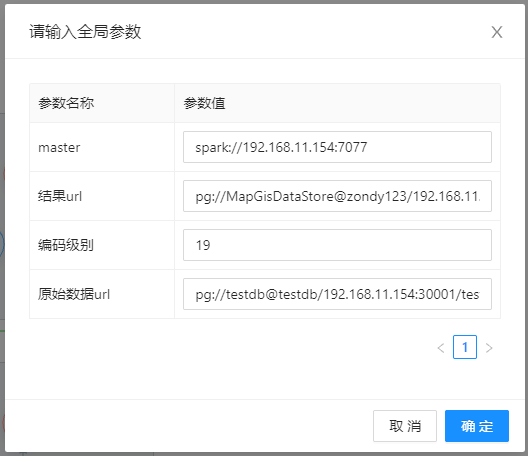The width and height of the screenshot is (528, 456).
Task: Click the master spark URL input field
Action: point(337,147)
